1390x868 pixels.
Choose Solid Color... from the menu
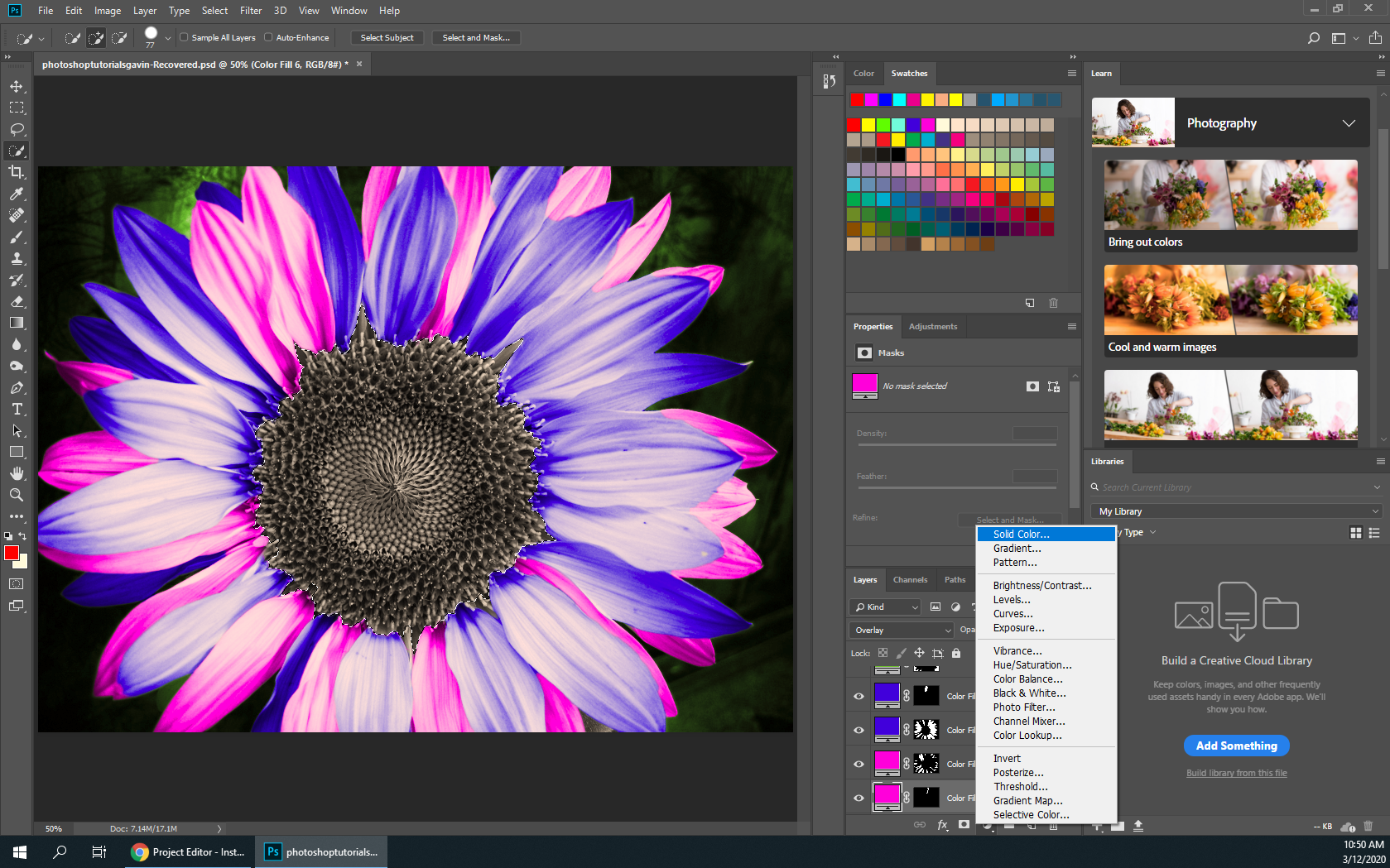click(1046, 535)
